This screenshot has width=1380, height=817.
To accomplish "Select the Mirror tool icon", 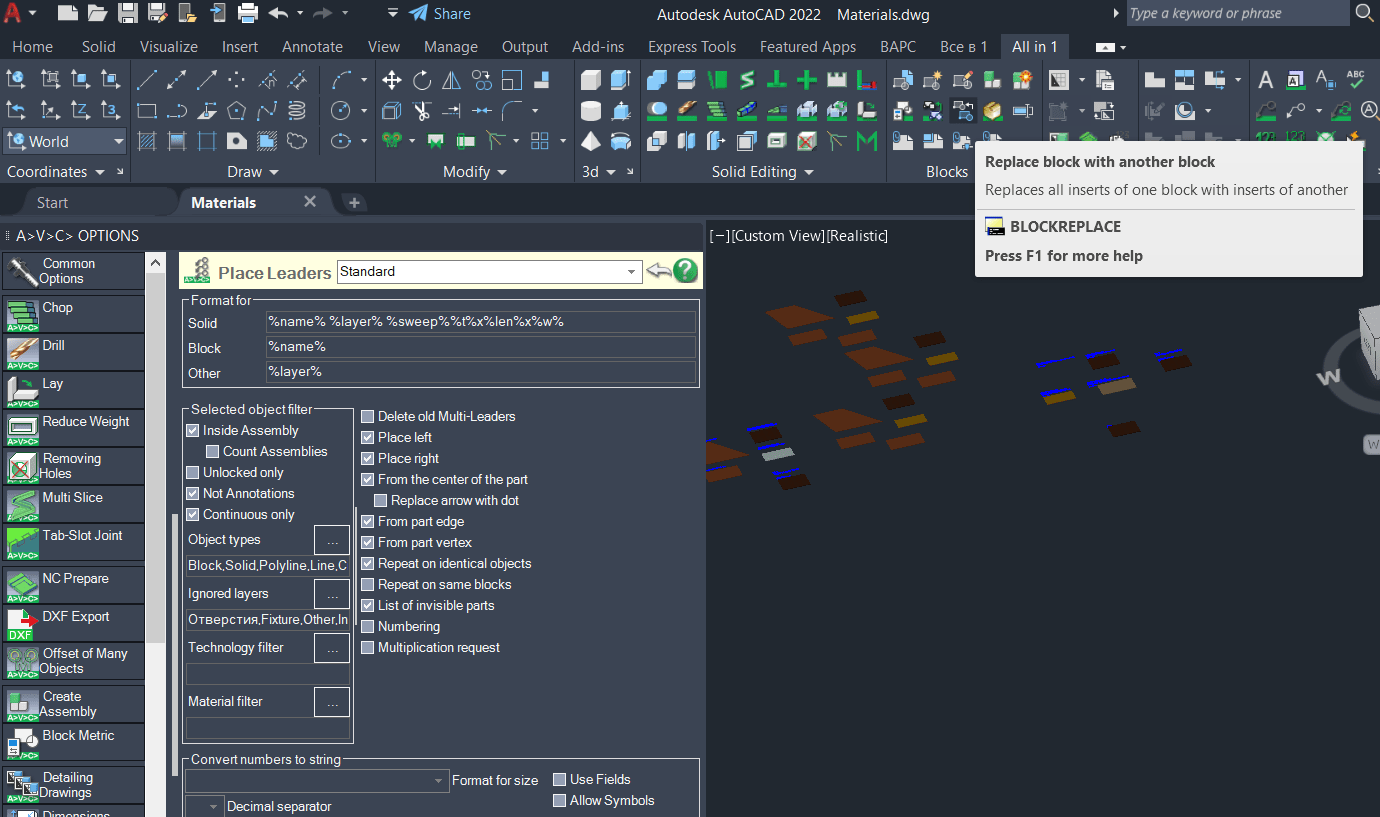I will [452, 80].
